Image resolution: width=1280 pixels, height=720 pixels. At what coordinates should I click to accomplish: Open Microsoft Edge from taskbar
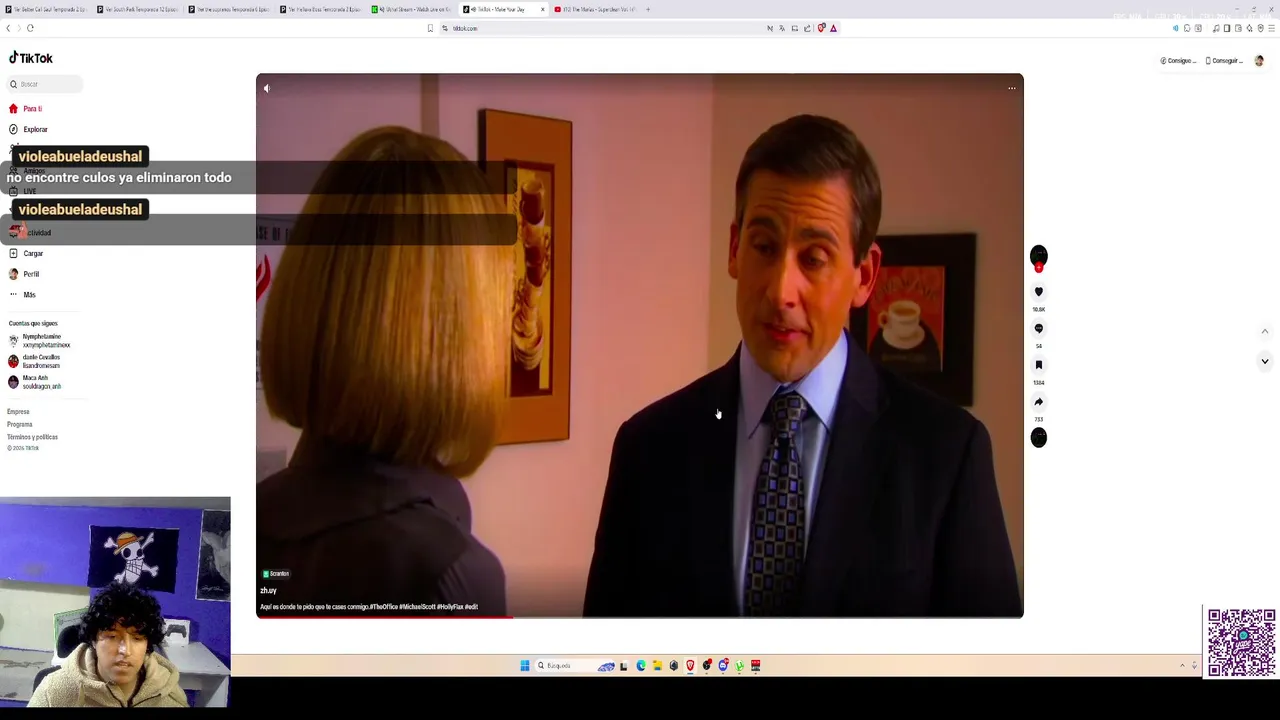pos(641,666)
